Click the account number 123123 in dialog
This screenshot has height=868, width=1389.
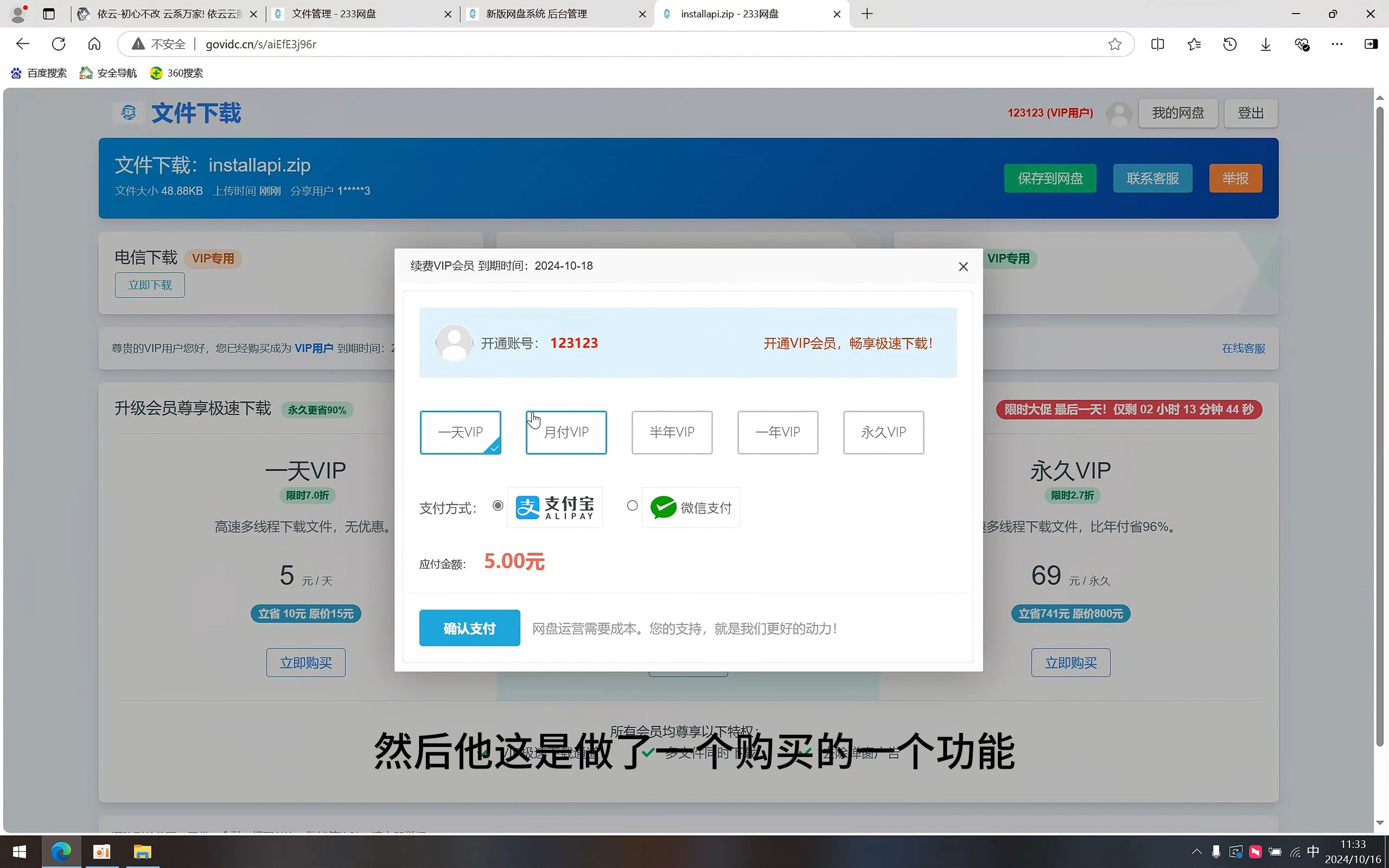tap(574, 343)
